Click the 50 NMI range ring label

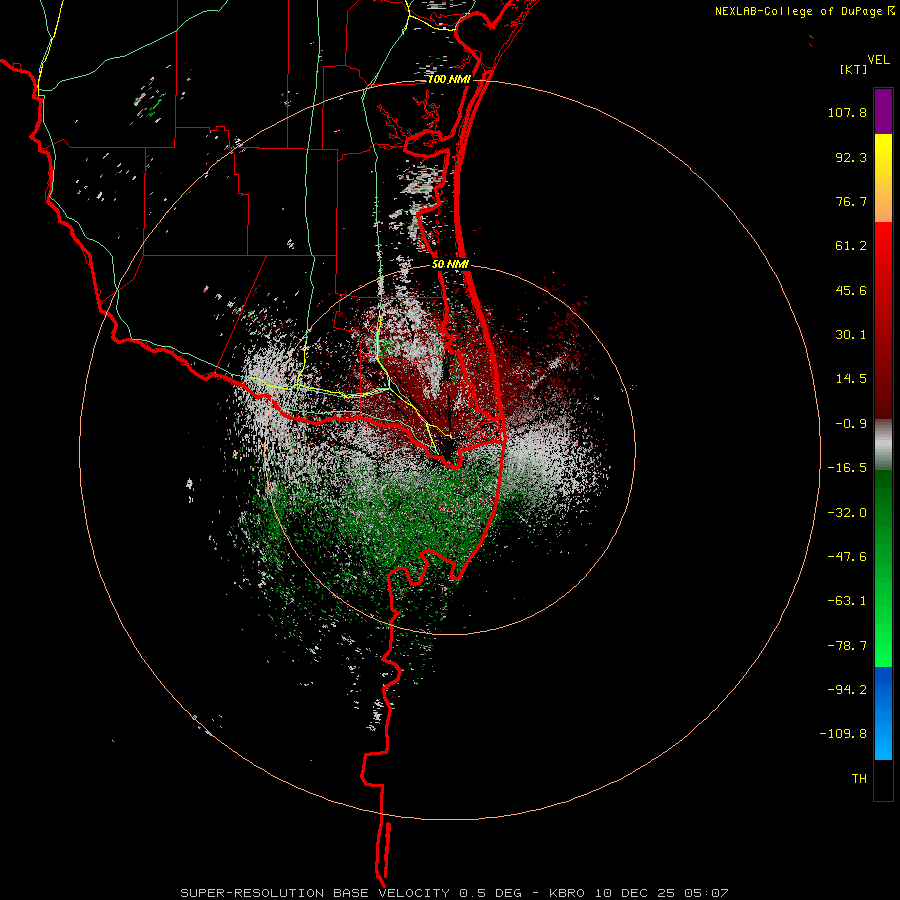(x=451, y=265)
